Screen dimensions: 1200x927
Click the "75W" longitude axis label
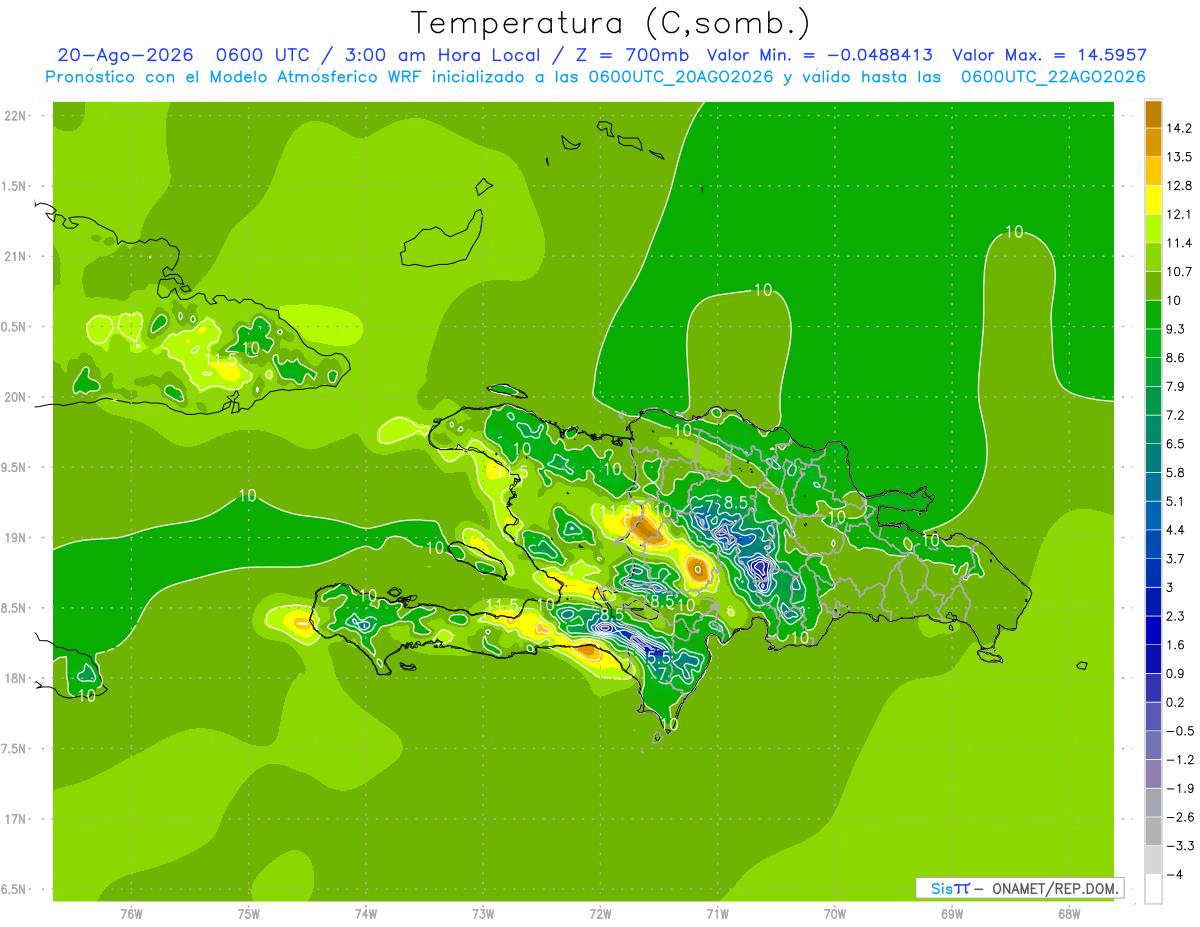point(249,913)
